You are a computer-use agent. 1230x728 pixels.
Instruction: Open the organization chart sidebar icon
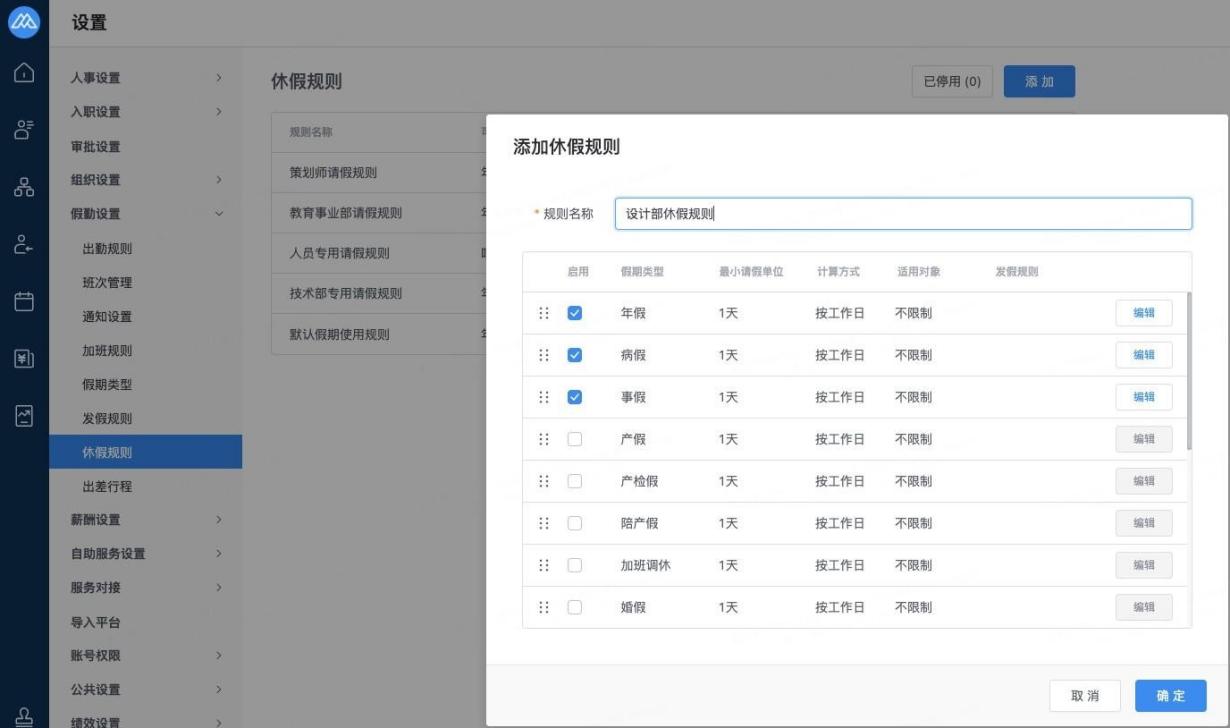[x=23, y=187]
